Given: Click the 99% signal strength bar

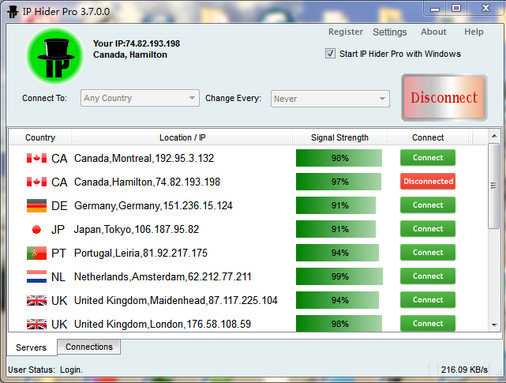Looking at the screenshot, I should point(339,276).
